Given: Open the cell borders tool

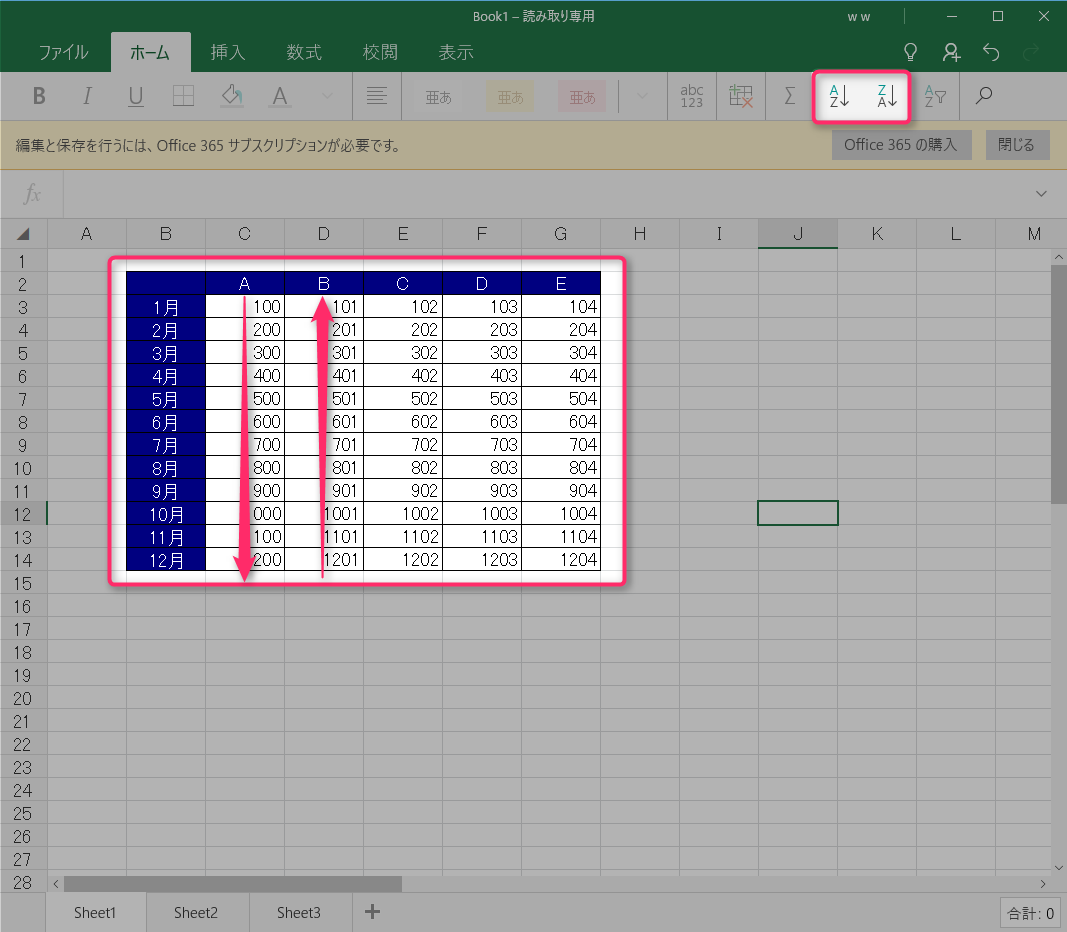Looking at the screenshot, I should tap(184, 96).
